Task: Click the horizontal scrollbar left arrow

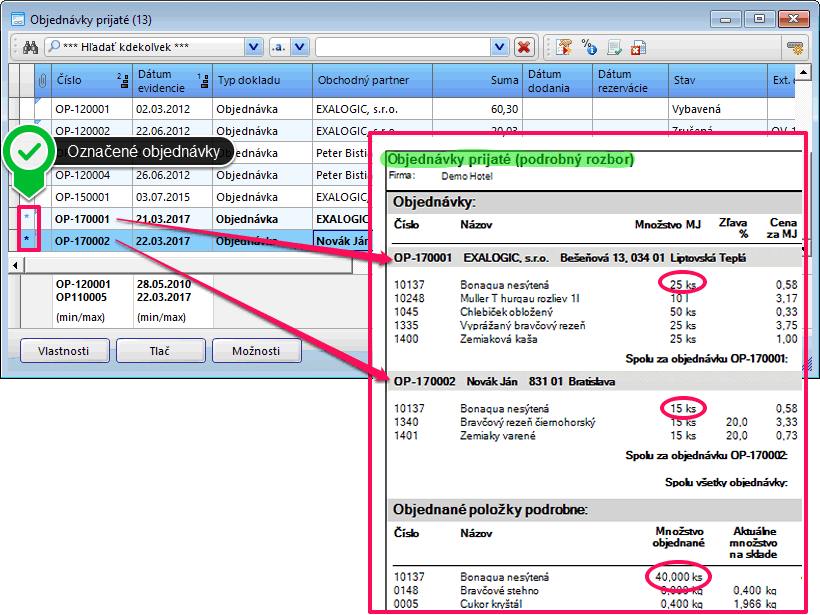Action: pos(16,264)
